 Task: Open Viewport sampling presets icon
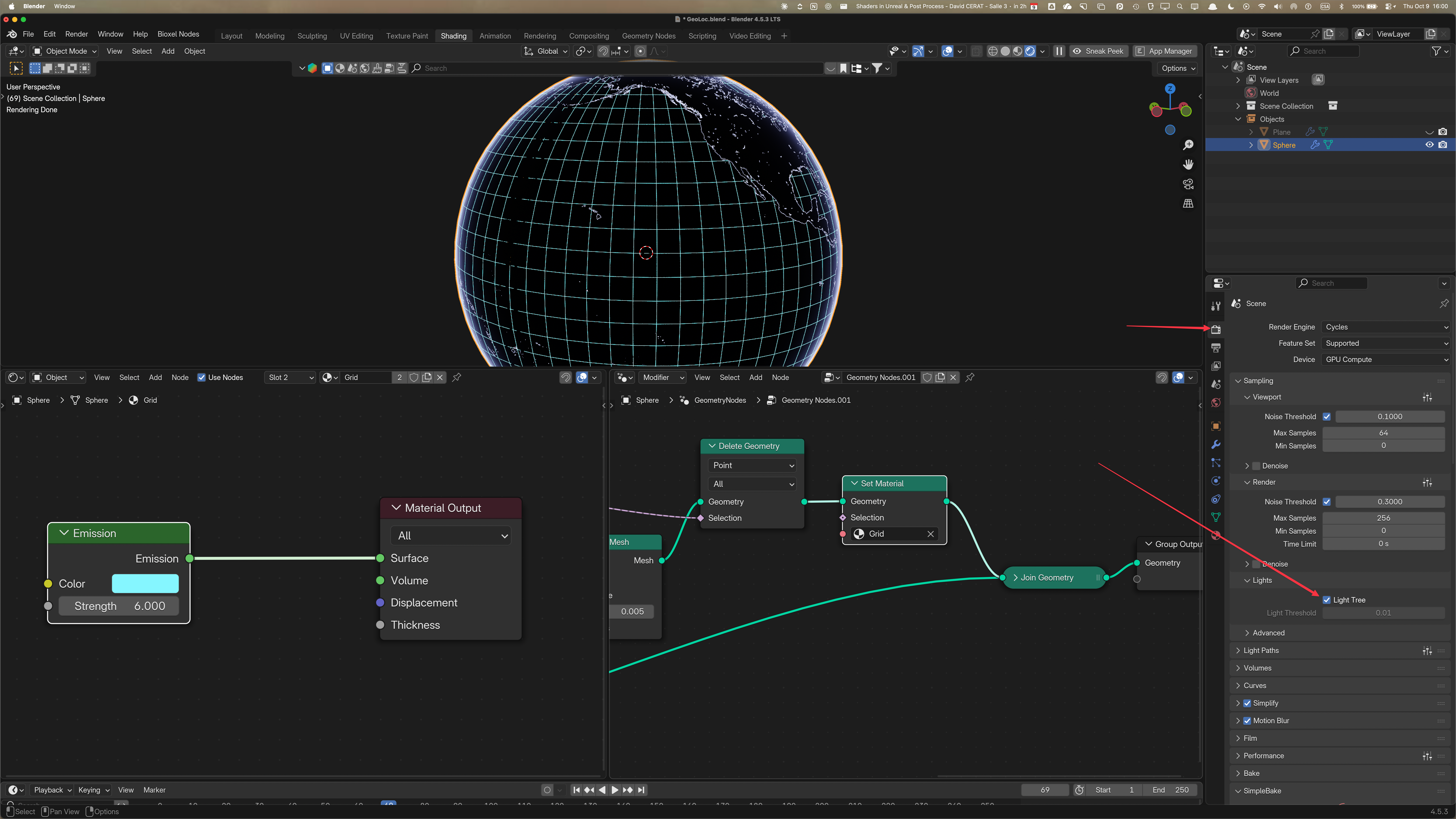coord(1427,397)
